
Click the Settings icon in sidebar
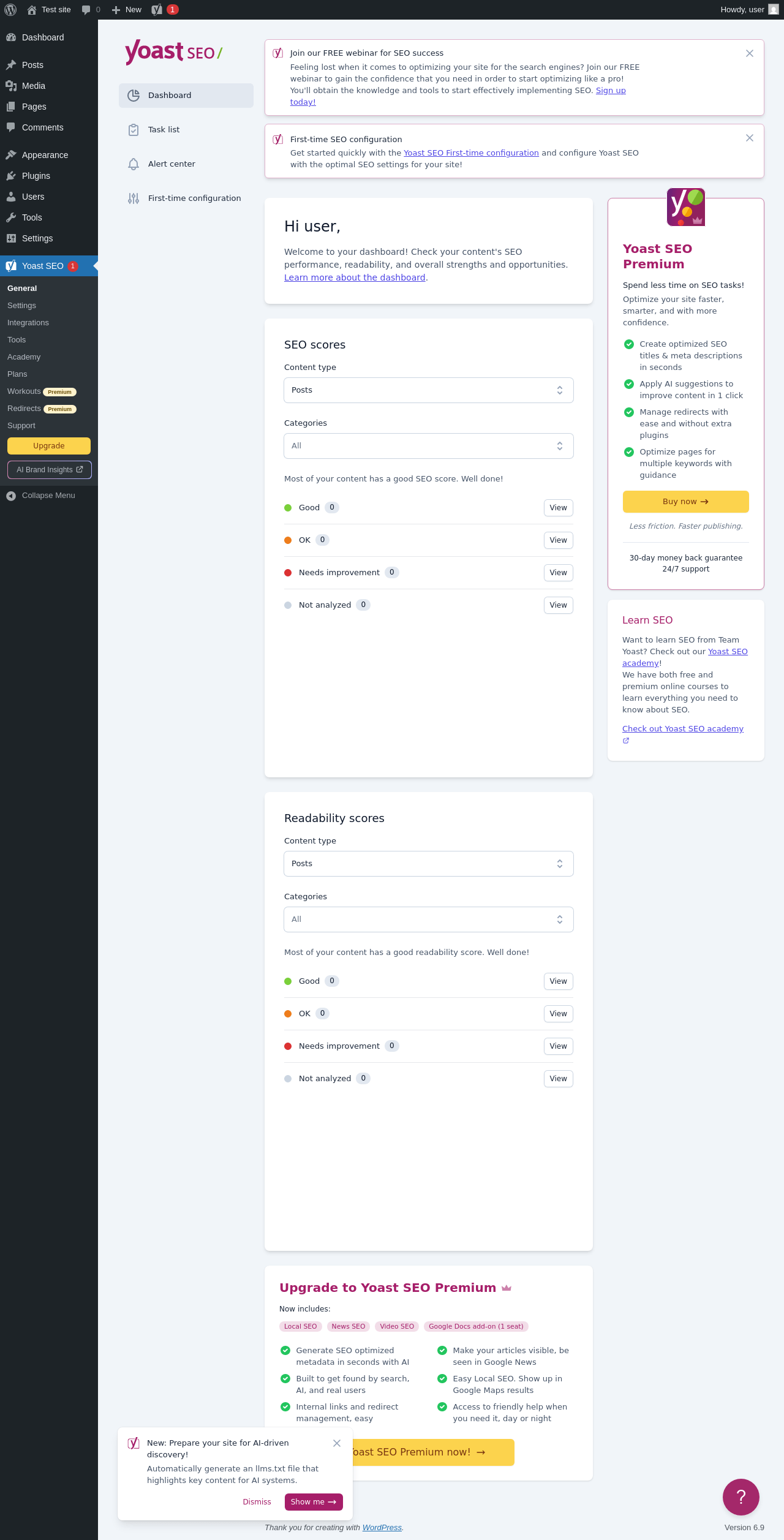click(x=11, y=238)
